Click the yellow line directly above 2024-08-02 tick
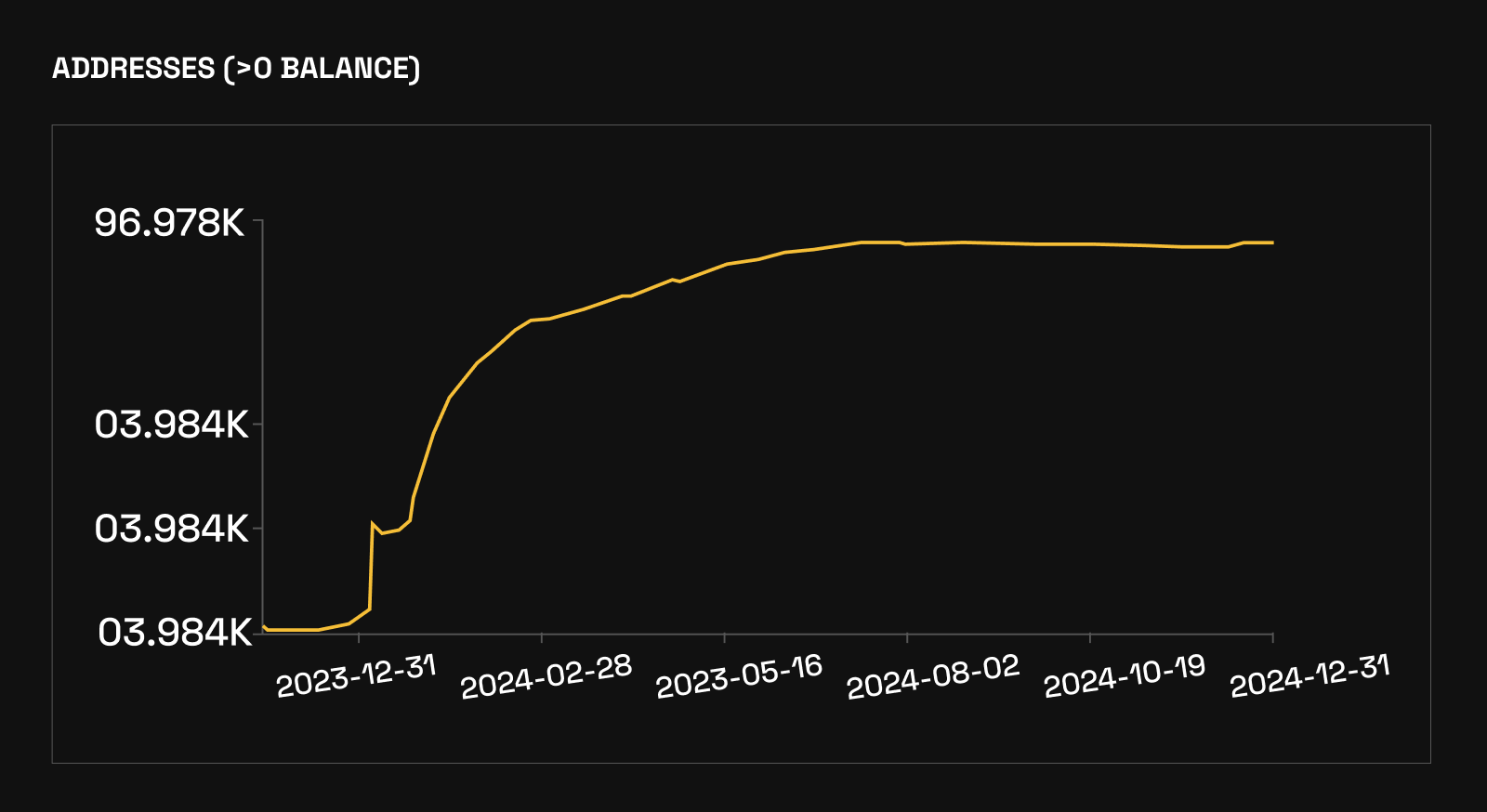 907,243
